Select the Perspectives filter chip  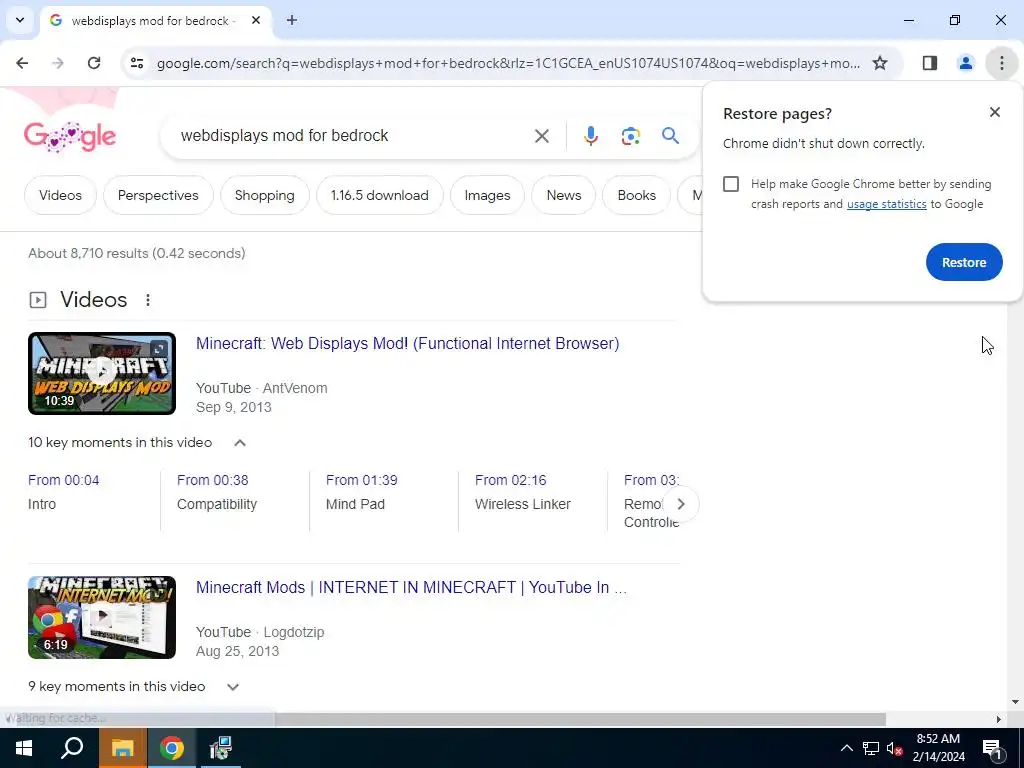pos(158,195)
